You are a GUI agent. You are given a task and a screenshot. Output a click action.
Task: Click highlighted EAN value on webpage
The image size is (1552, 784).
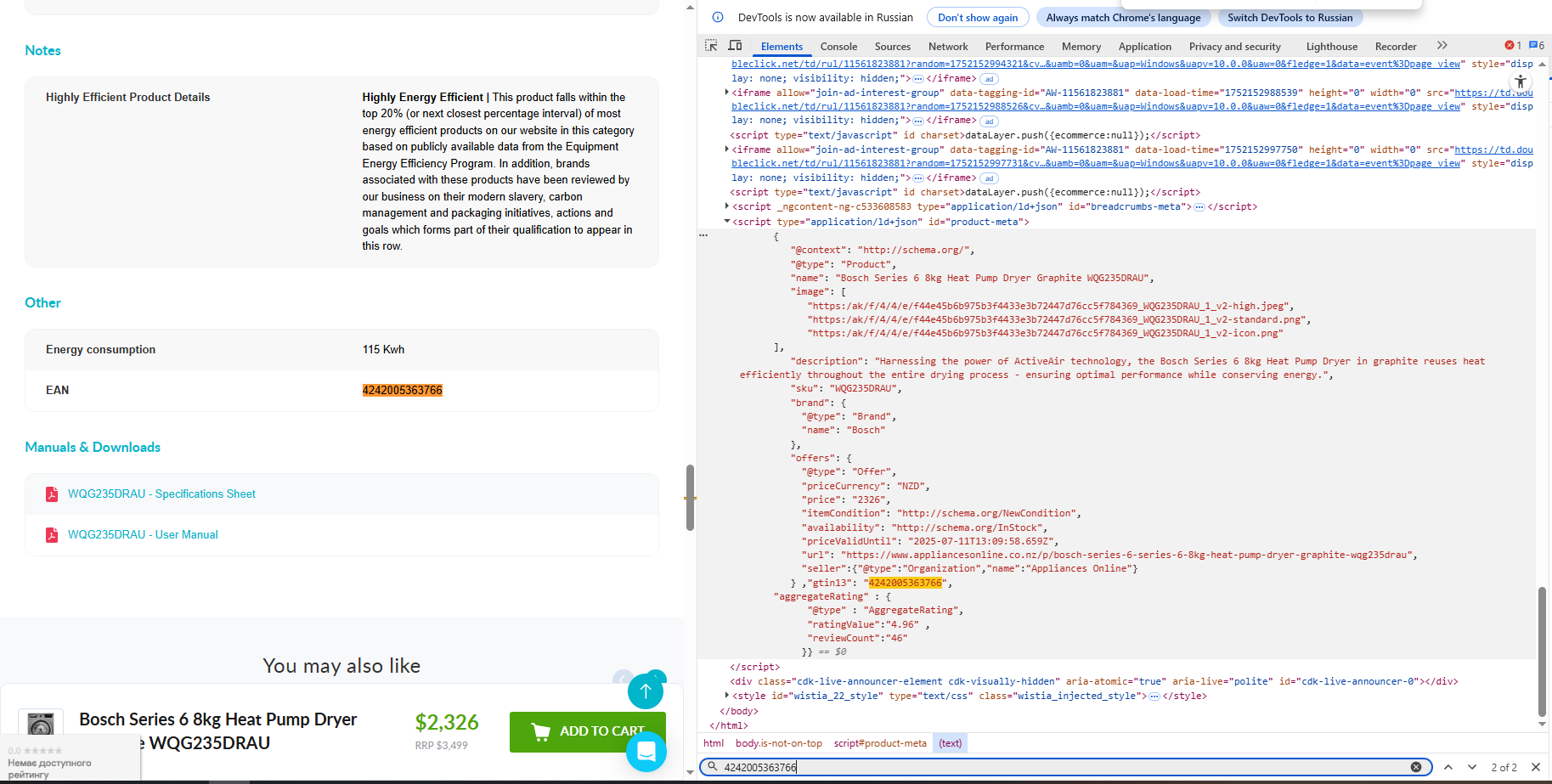click(403, 391)
